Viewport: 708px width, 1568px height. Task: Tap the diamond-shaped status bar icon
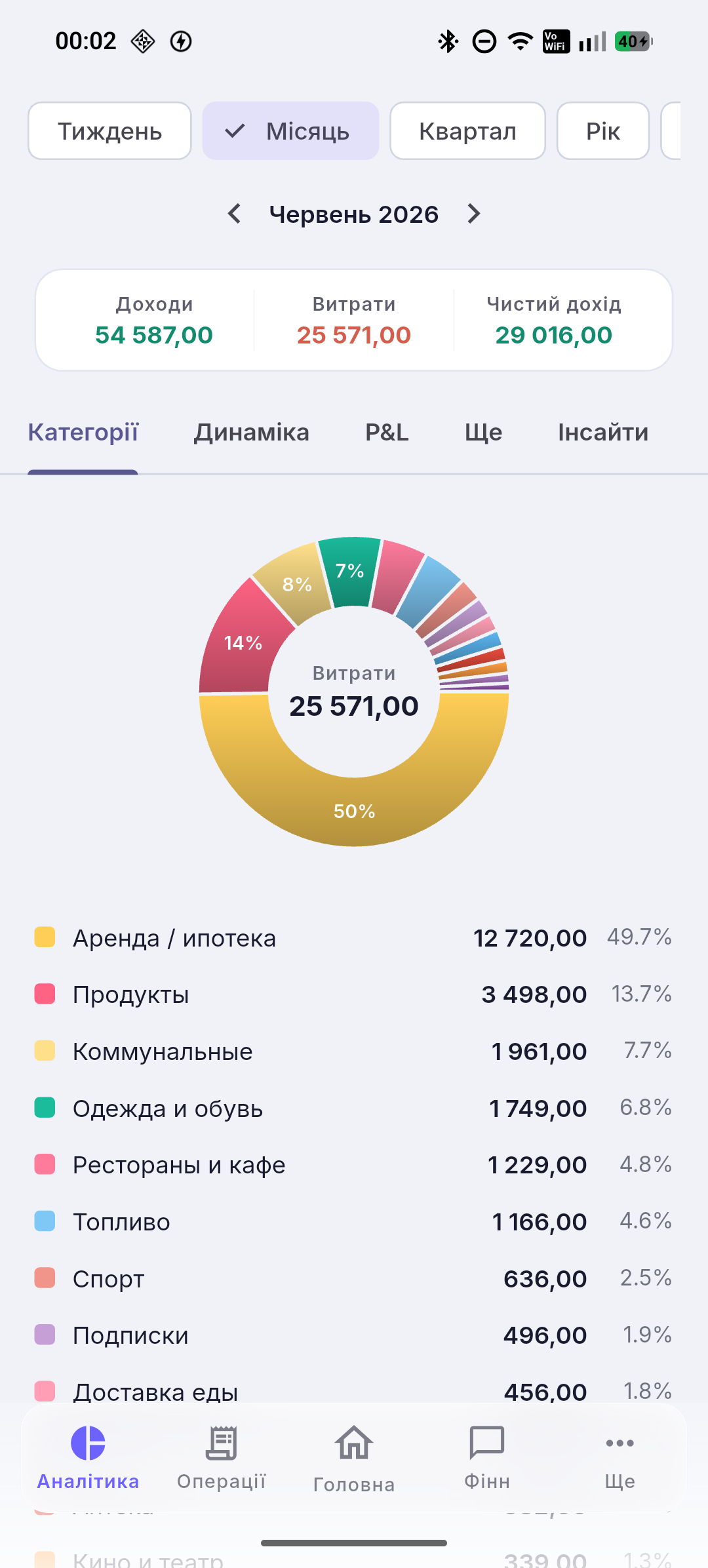142,41
